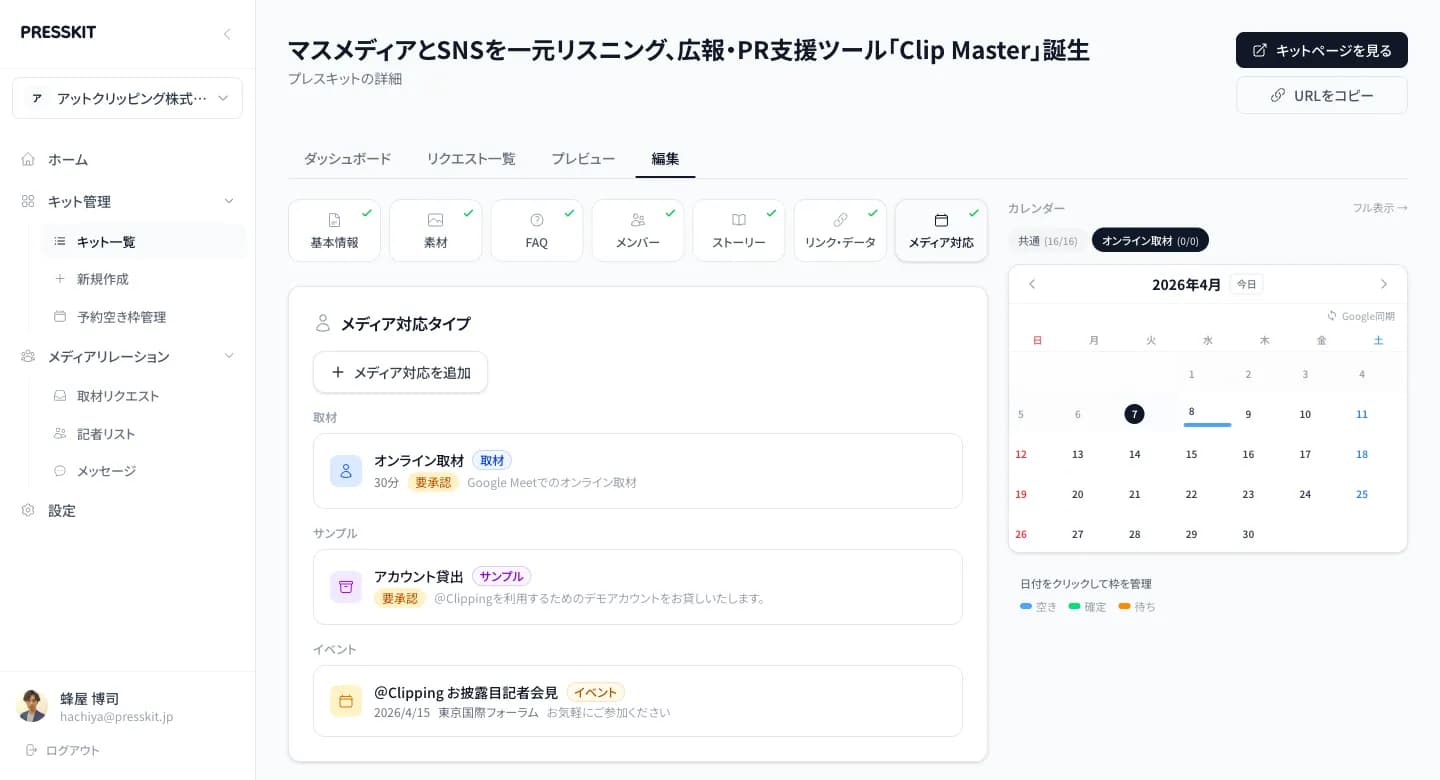The width and height of the screenshot is (1440, 780).
Task: Click the 2026年4月 month title
Action: [x=1186, y=284]
